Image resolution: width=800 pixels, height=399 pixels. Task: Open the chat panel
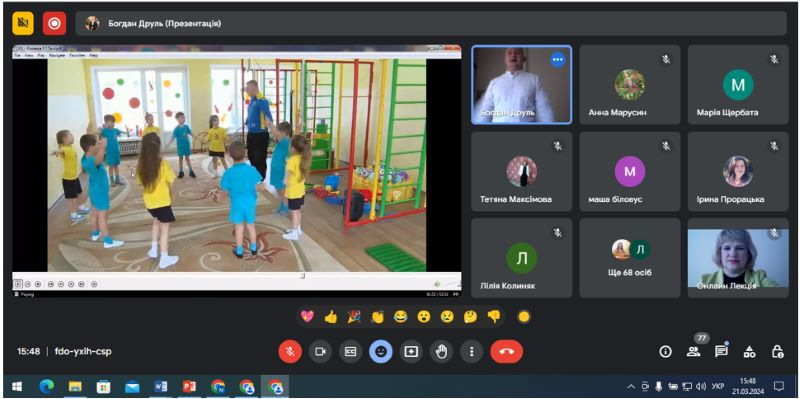(721, 351)
